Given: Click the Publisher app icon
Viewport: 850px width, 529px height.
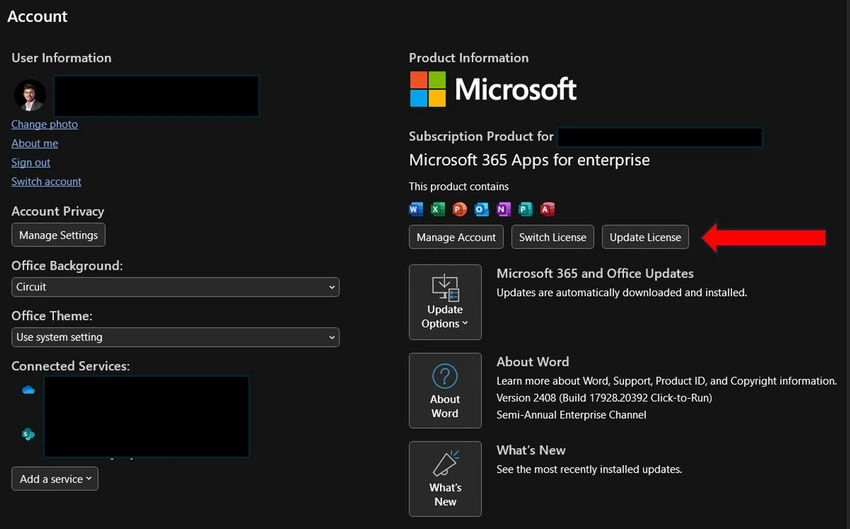Looking at the screenshot, I should click(525, 209).
